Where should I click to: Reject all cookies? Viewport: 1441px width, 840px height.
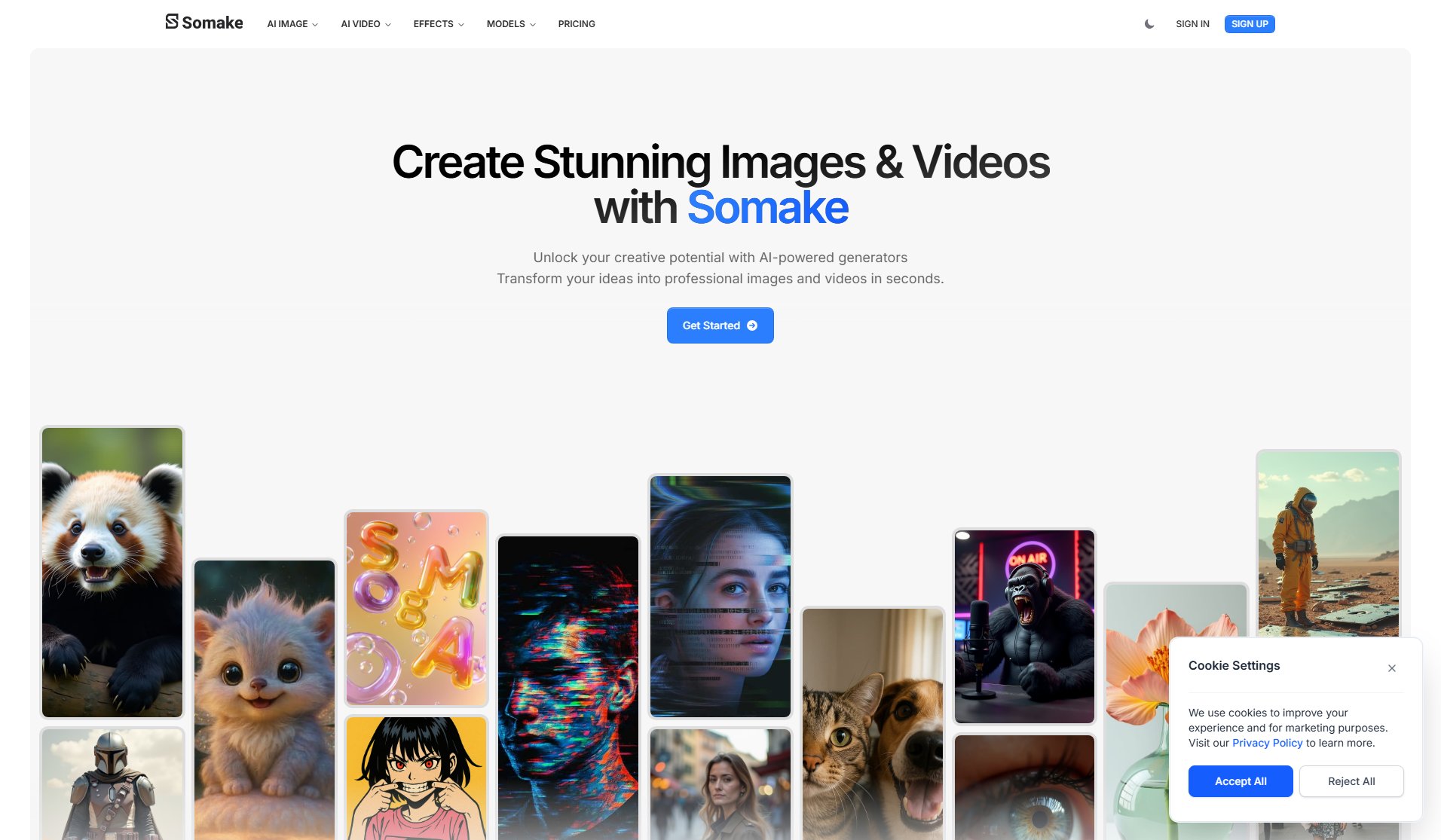pos(1351,781)
